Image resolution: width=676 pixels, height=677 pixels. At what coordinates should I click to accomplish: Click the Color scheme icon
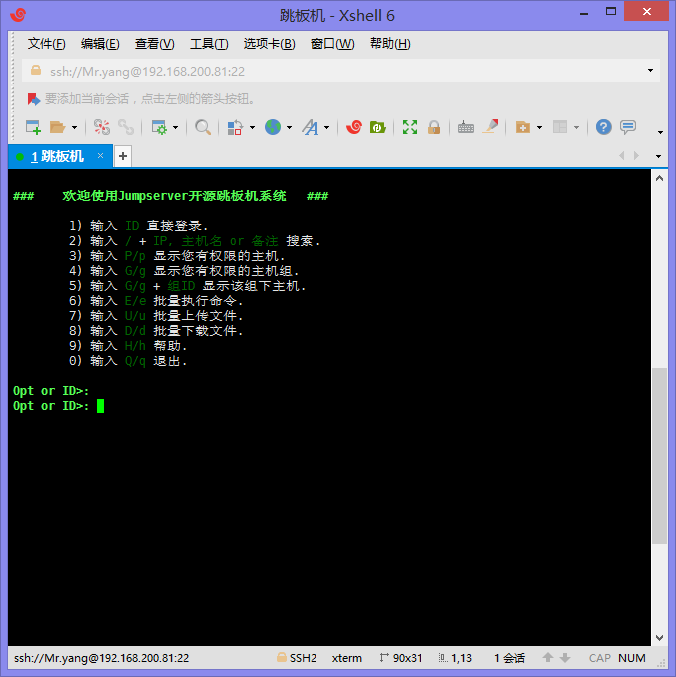tap(235, 127)
